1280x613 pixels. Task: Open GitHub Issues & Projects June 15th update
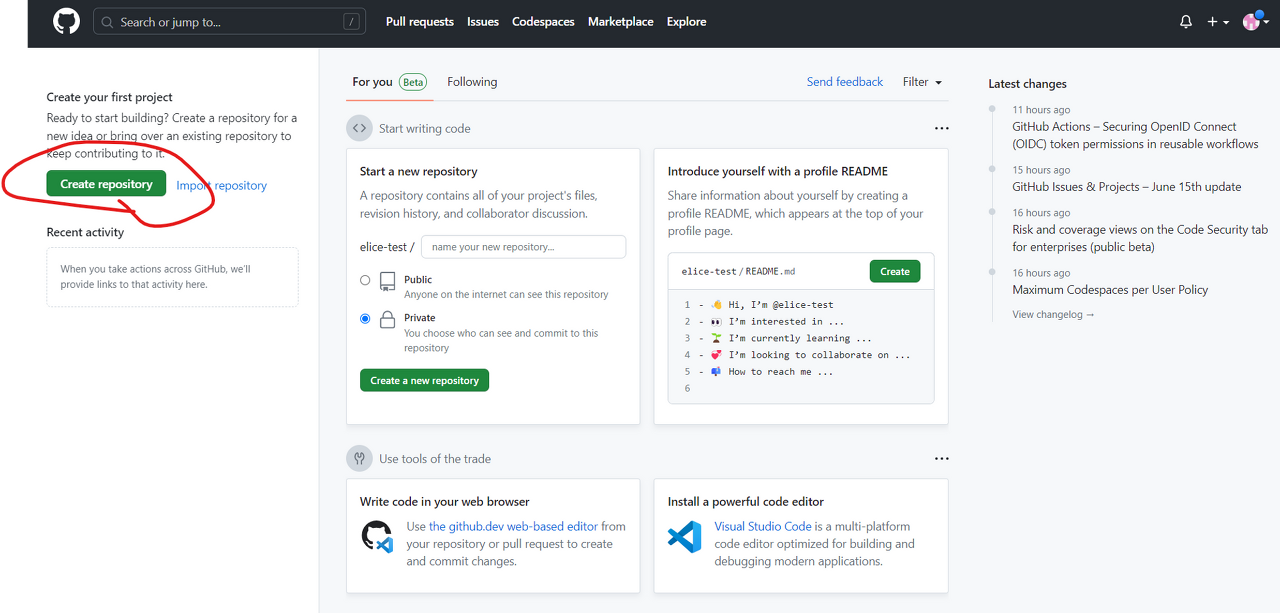coord(1126,187)
